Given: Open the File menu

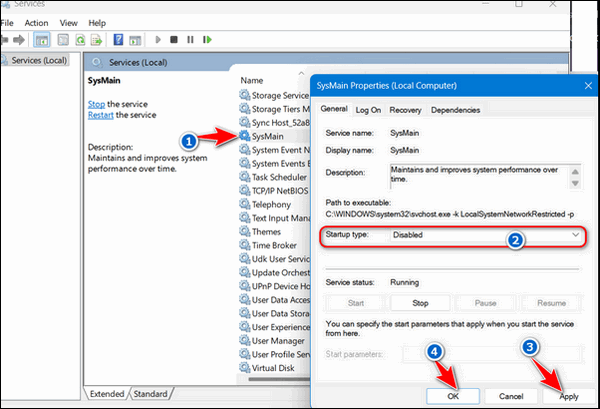Looking at the screenshot, I should 7,23.
